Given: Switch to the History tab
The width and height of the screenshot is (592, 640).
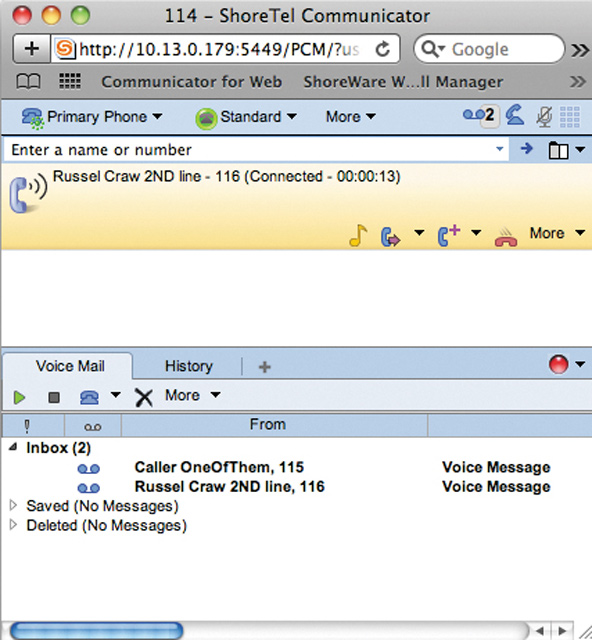Looking at the screenshot, I should 189,366.
